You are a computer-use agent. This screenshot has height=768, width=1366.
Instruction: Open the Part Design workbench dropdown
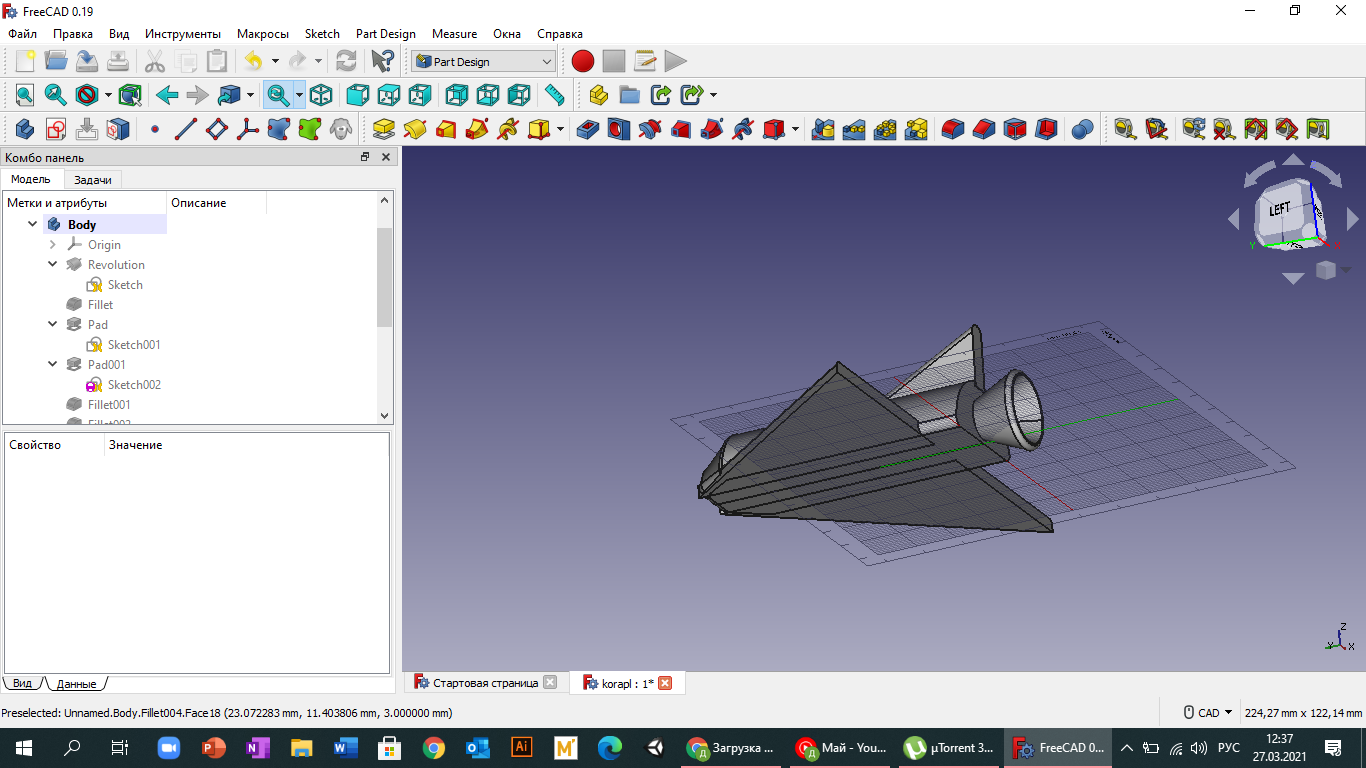pos(483,62)
